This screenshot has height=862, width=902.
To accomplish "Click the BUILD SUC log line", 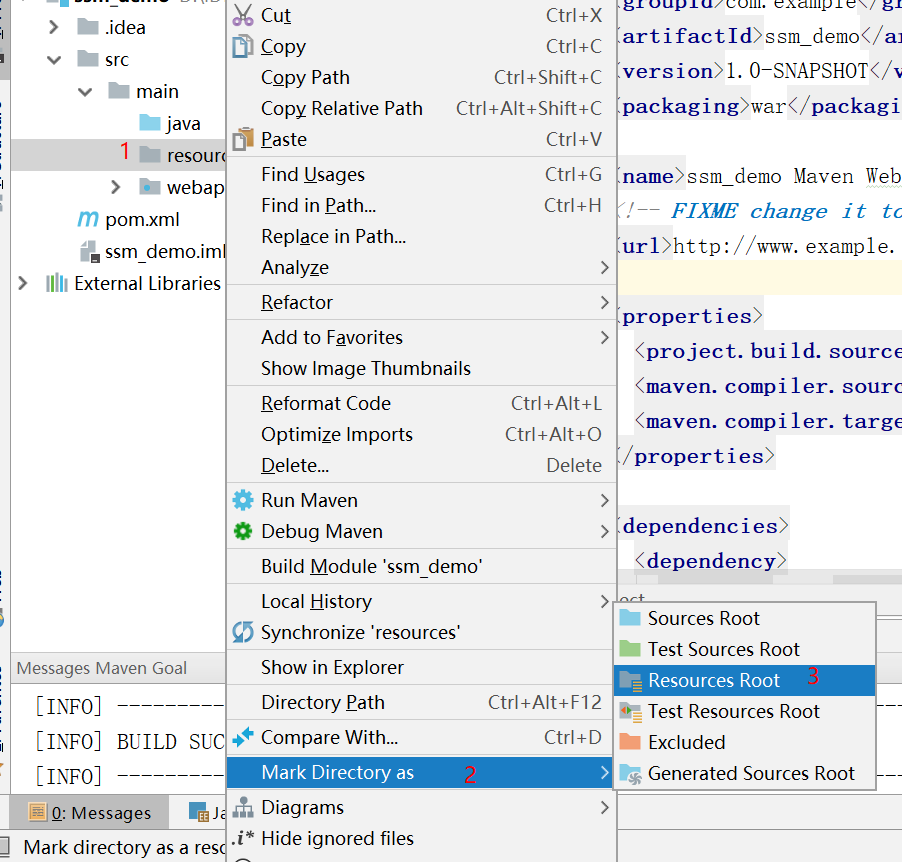I will [x=130, y=742].
